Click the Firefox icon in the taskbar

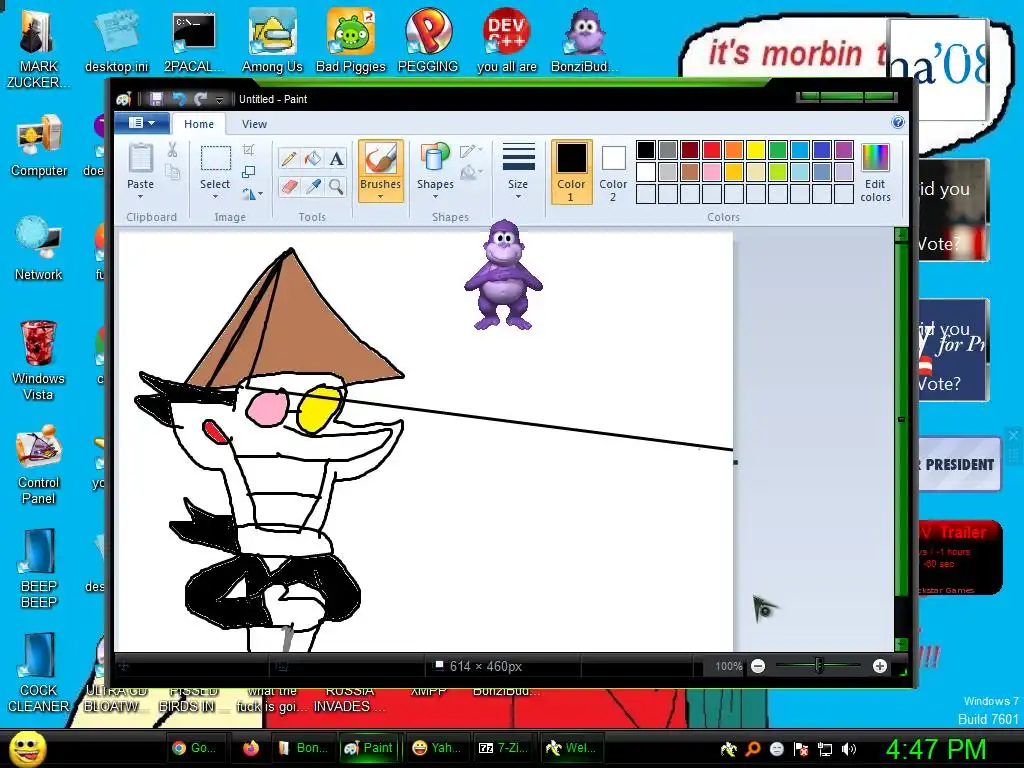click(x=251, y=748)
